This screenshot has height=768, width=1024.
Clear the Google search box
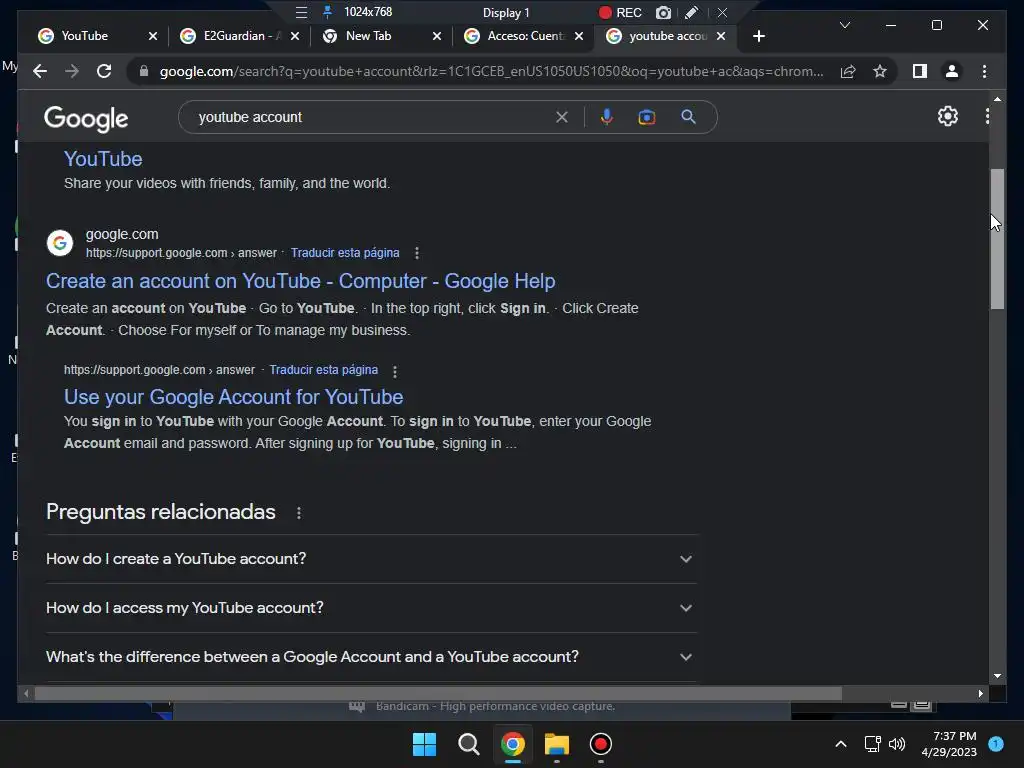click(x=562, y=117)
